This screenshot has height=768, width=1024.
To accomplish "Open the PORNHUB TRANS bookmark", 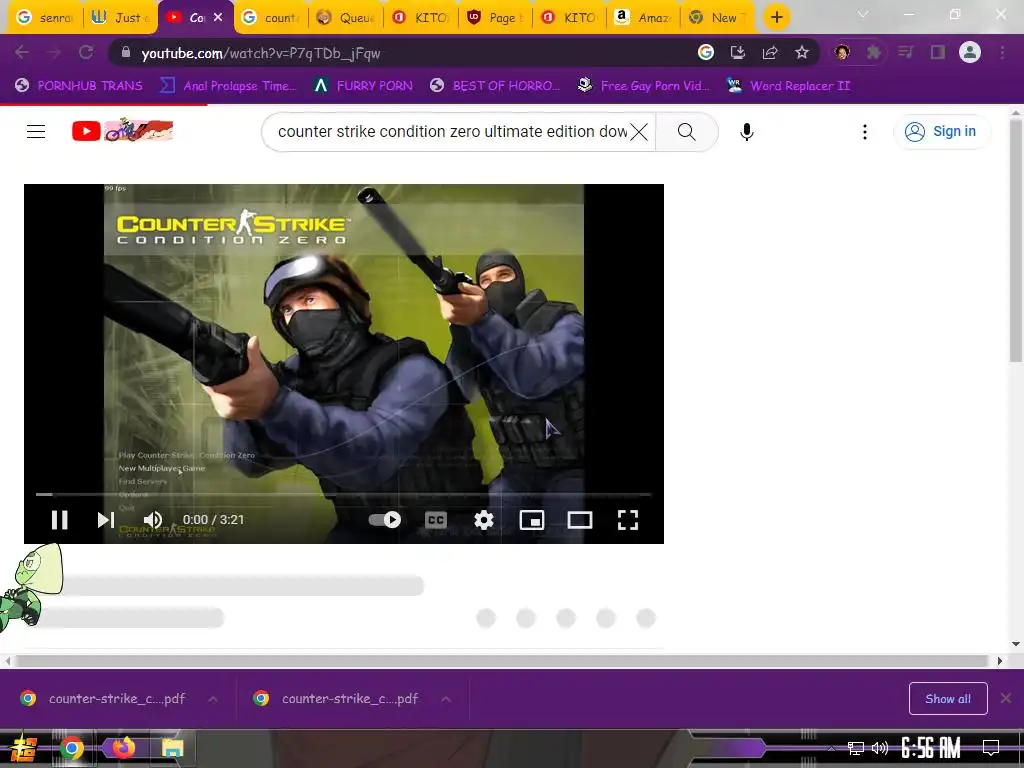I will click(79, 86).
